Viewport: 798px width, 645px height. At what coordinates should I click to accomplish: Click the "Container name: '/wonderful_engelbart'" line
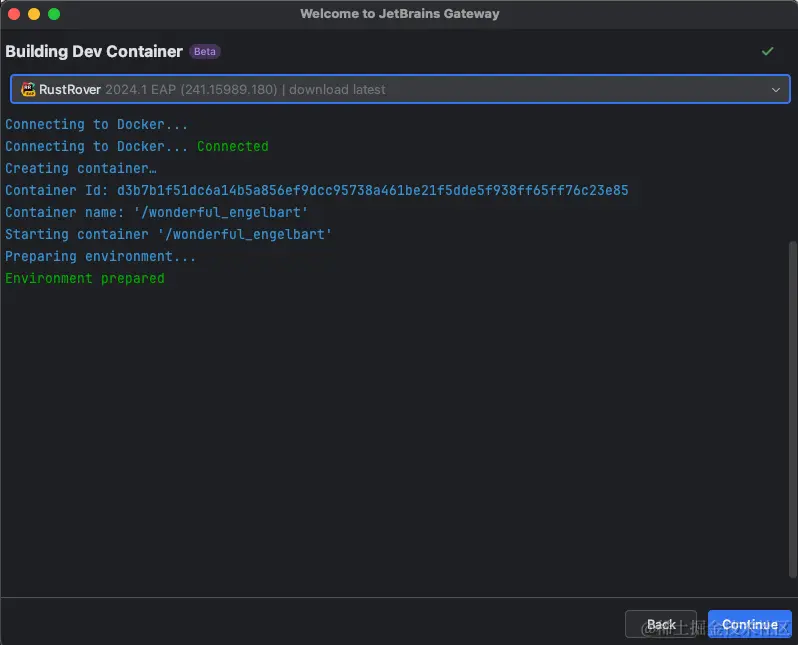(x=157, y=212)
